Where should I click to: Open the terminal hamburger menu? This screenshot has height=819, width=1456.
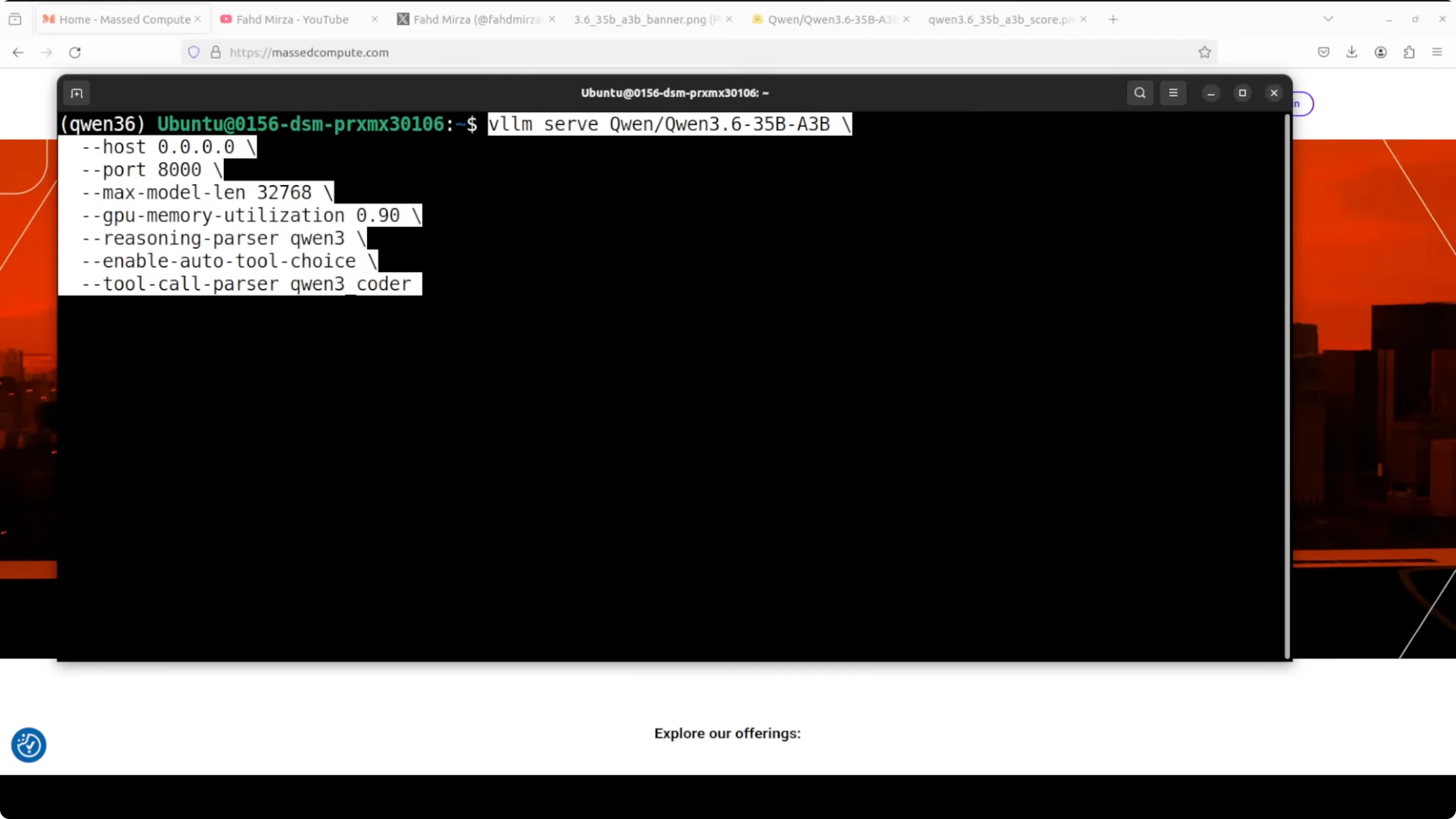pyautogui.click(x=1173, y=93)
